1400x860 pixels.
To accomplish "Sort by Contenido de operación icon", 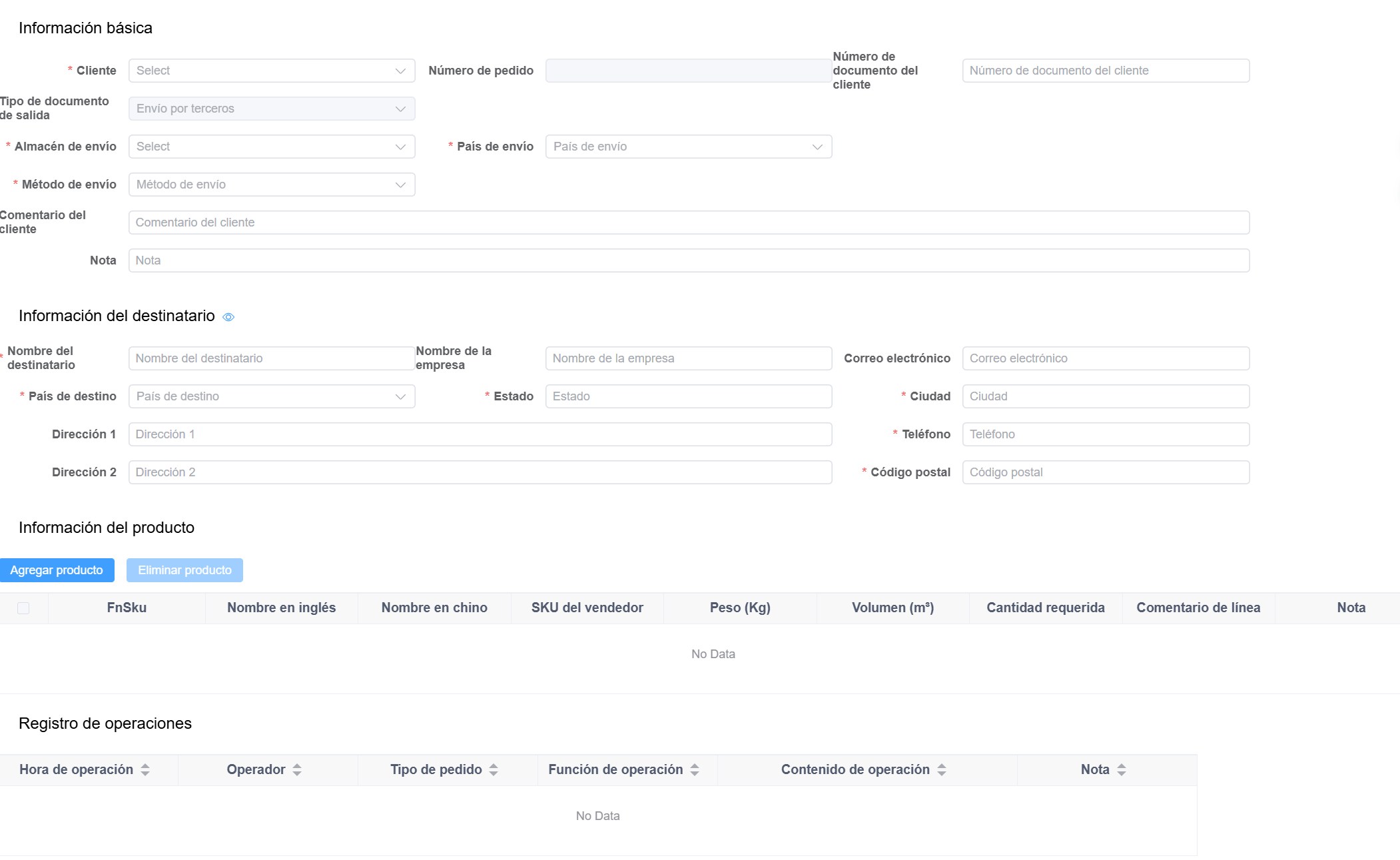I will 942,770.
